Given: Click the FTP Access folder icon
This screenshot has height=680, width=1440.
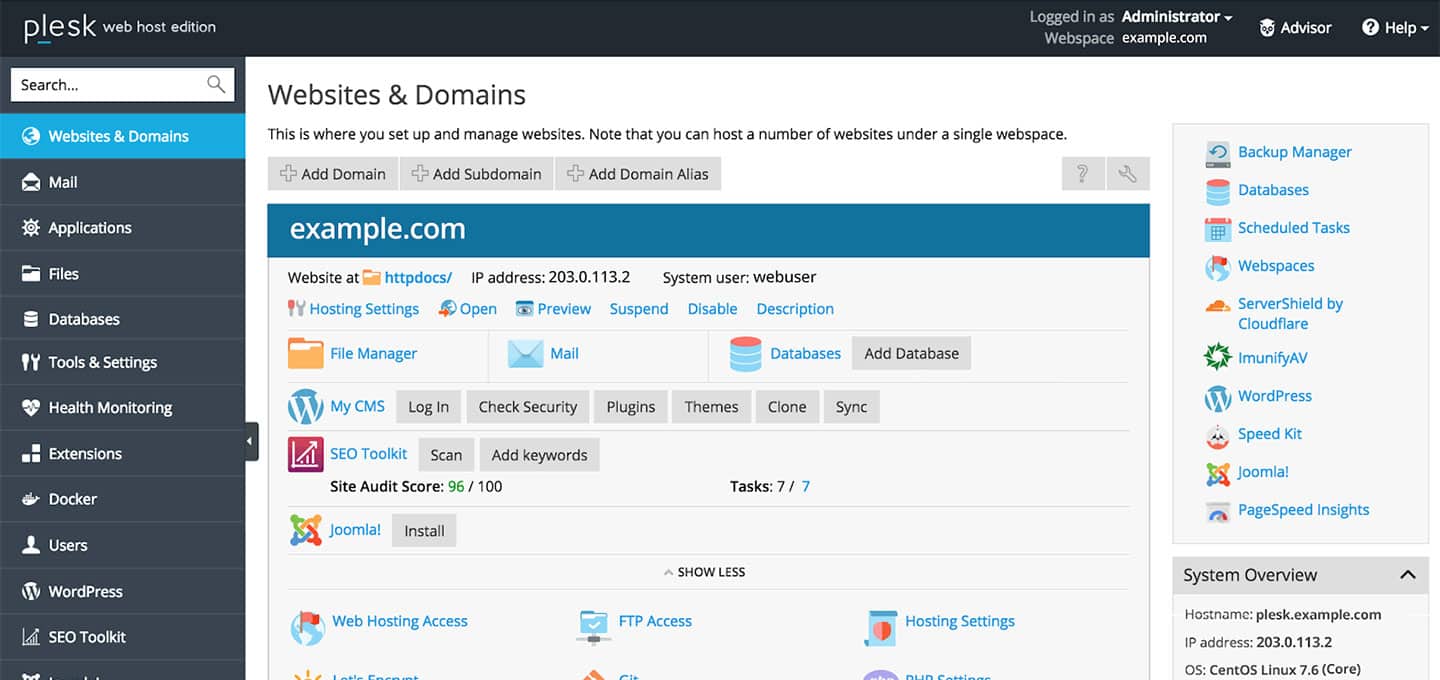Looking at the screenshot, I should pos(594,626).
